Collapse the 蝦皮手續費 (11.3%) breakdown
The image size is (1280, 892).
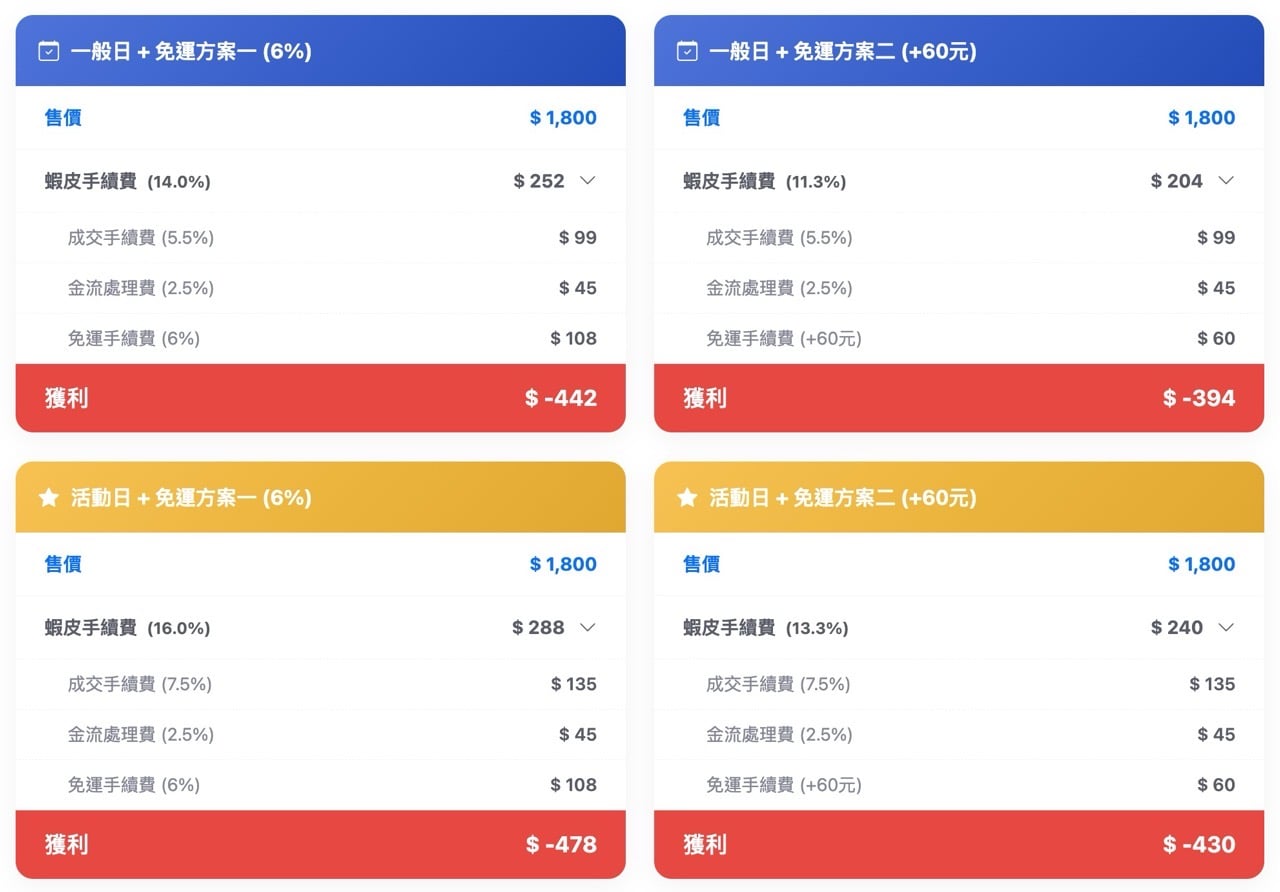[x=1227, y=181]
